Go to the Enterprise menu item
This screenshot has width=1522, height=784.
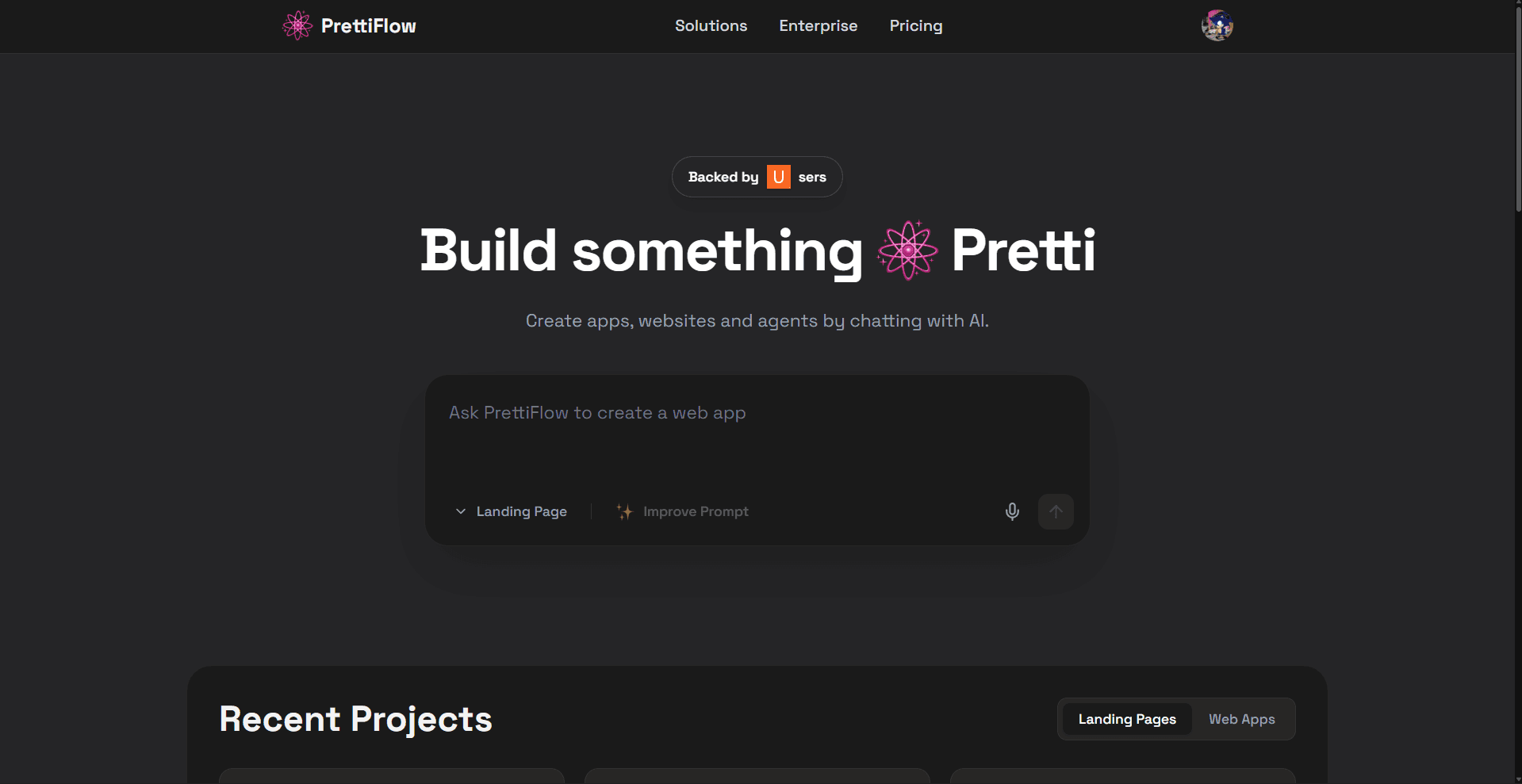[818, 25]
